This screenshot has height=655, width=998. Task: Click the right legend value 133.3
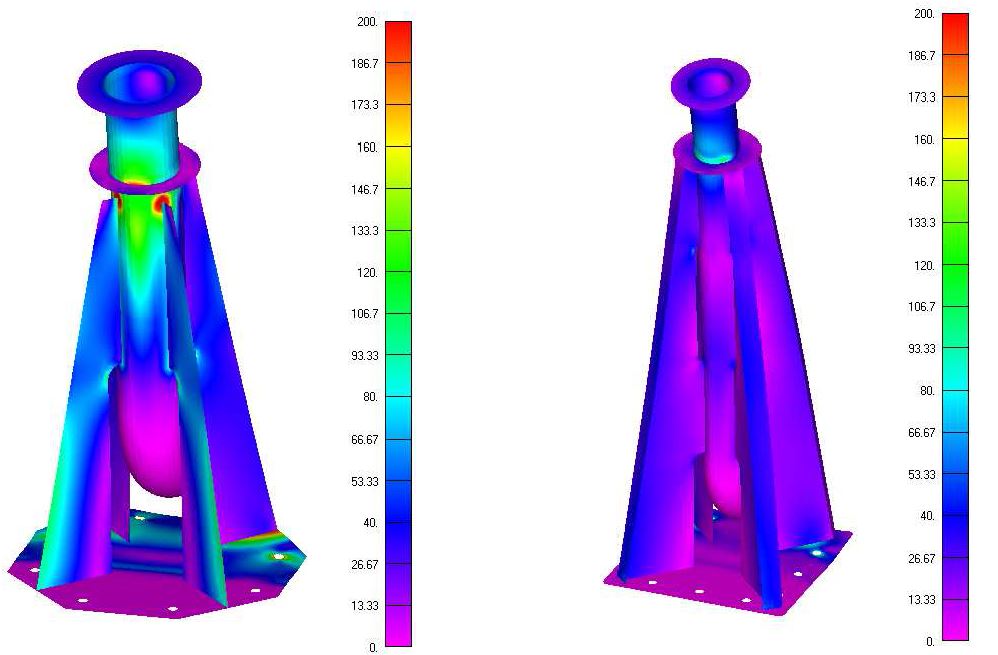tap(921, 223)
